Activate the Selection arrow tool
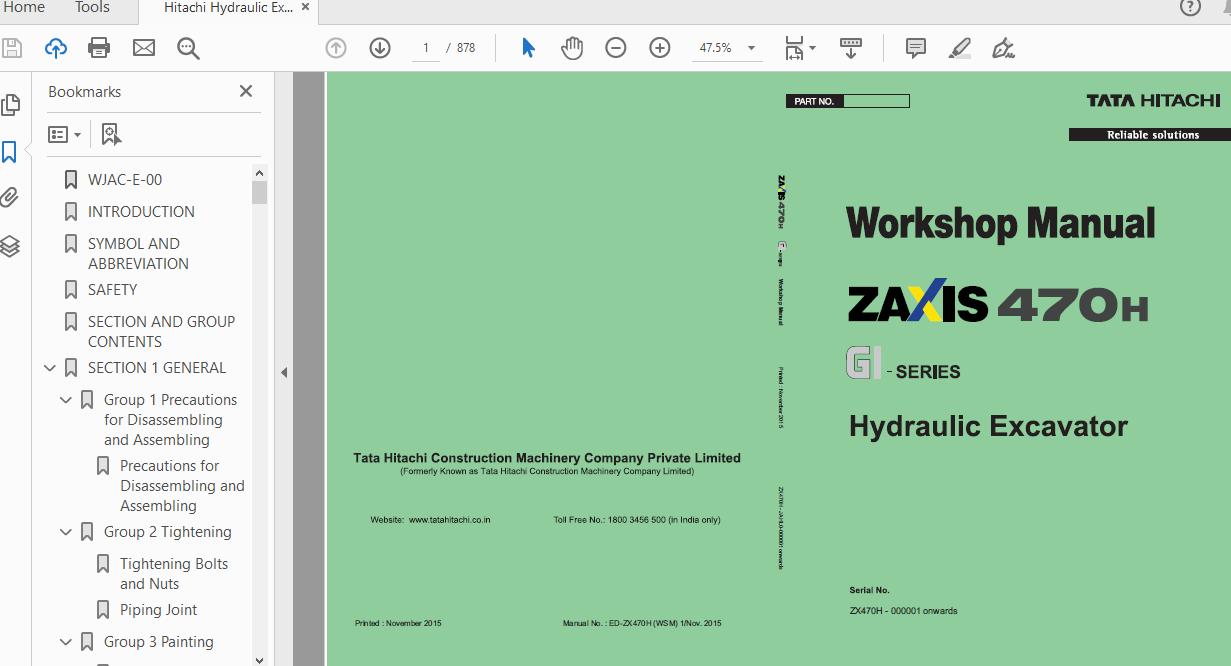1231x666 pixels. tap(528, 47)
